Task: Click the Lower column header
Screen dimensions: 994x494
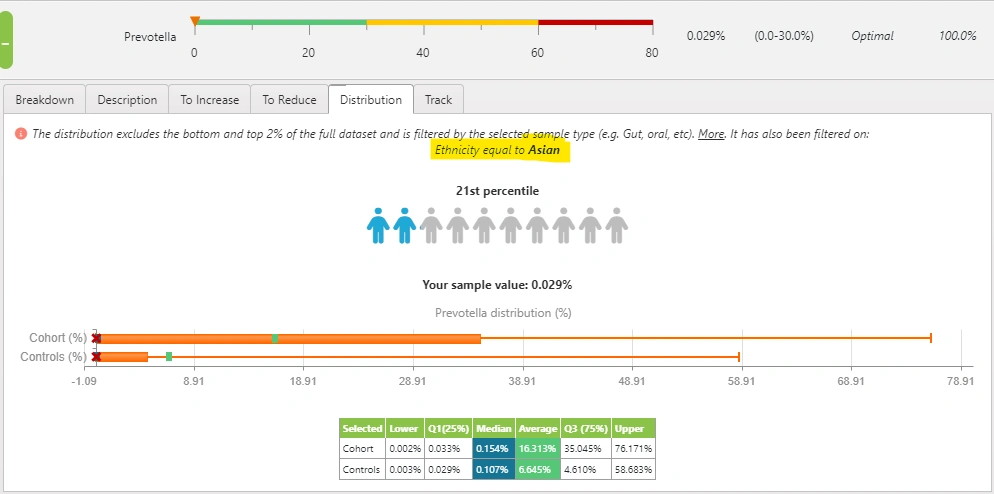Action: pyautogui.click(x=404, y=429)
